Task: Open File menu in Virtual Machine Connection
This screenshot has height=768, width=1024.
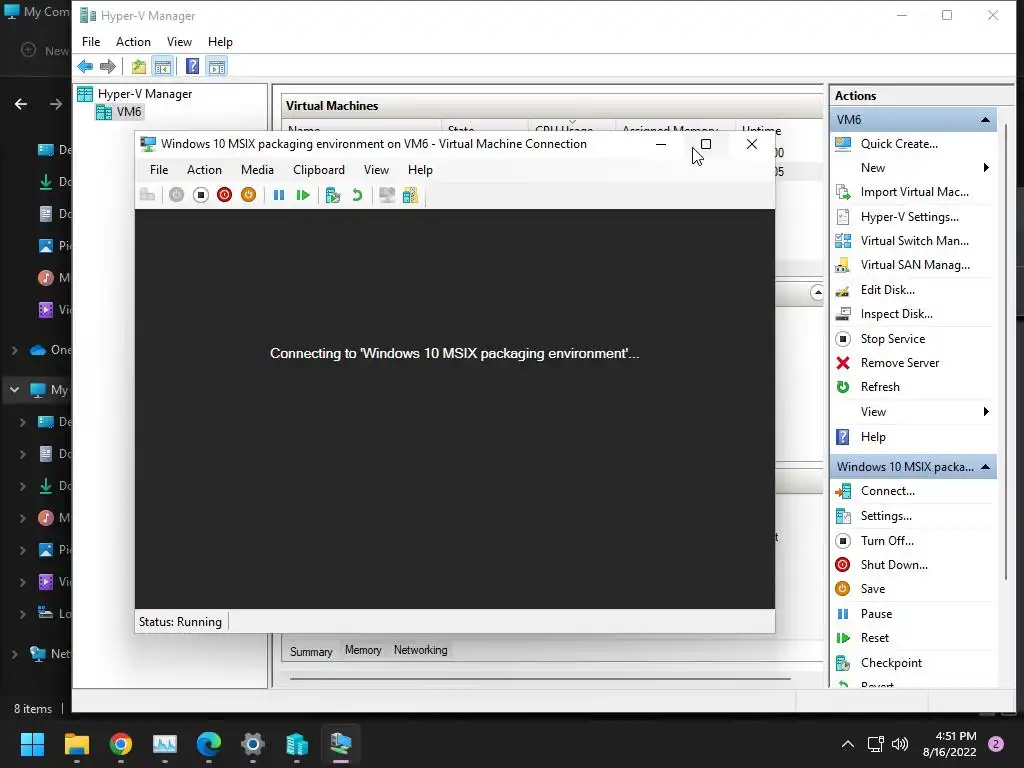Action: click(x=159, y=170)
